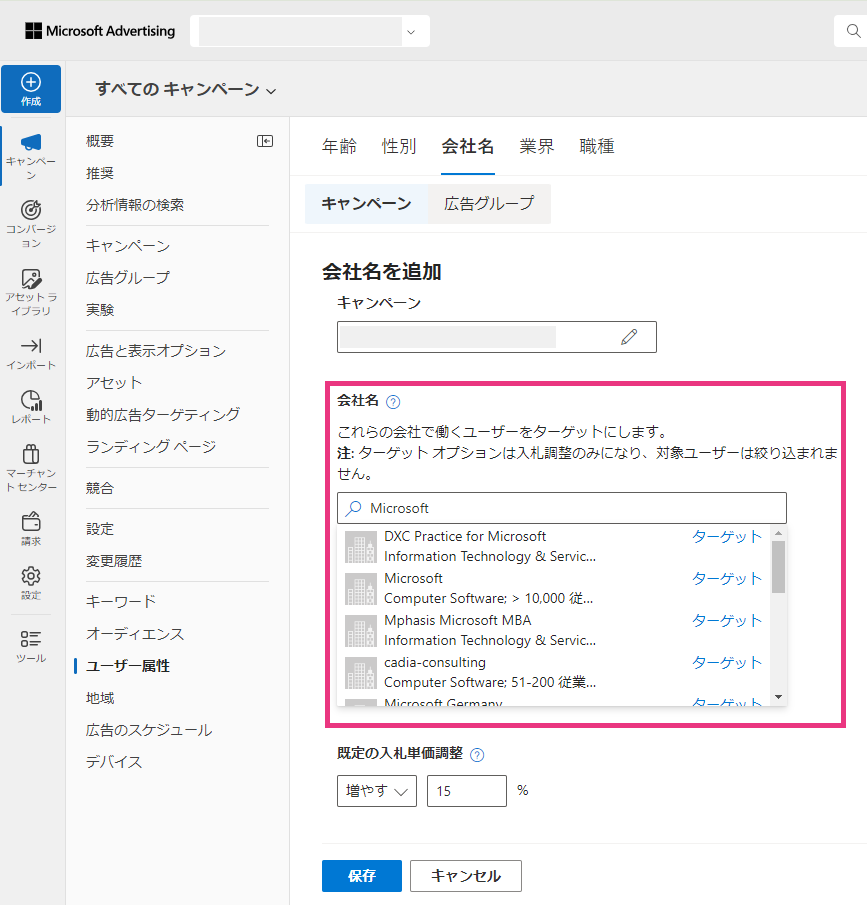Open 広告と表示オプション in the navigation menu
Screen dimensions: 867x905
[156, 351]
